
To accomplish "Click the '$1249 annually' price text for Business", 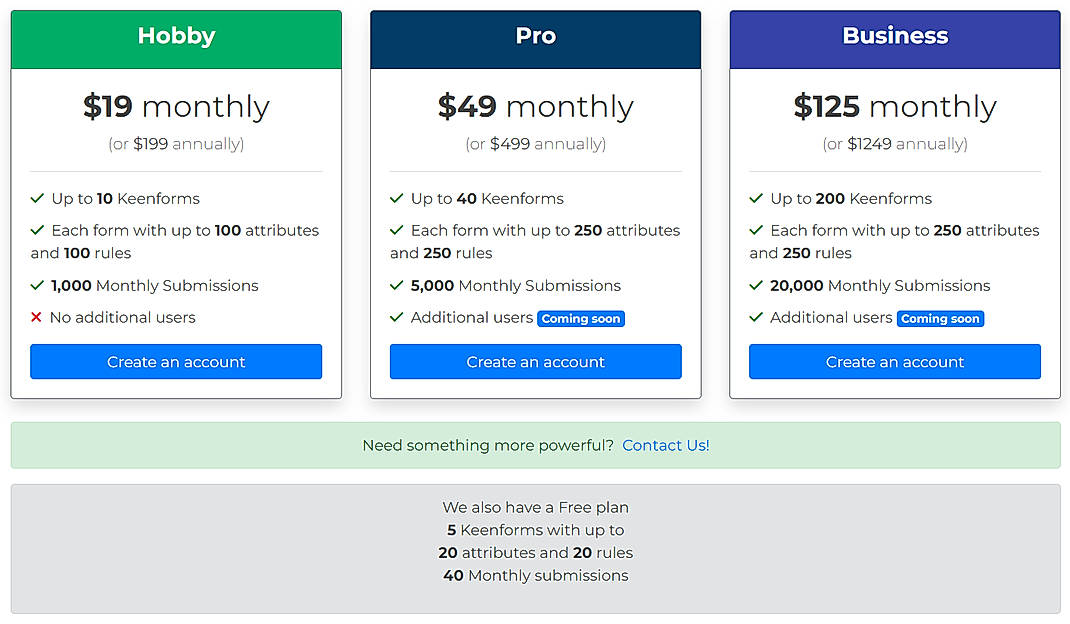I will point(894,143).
